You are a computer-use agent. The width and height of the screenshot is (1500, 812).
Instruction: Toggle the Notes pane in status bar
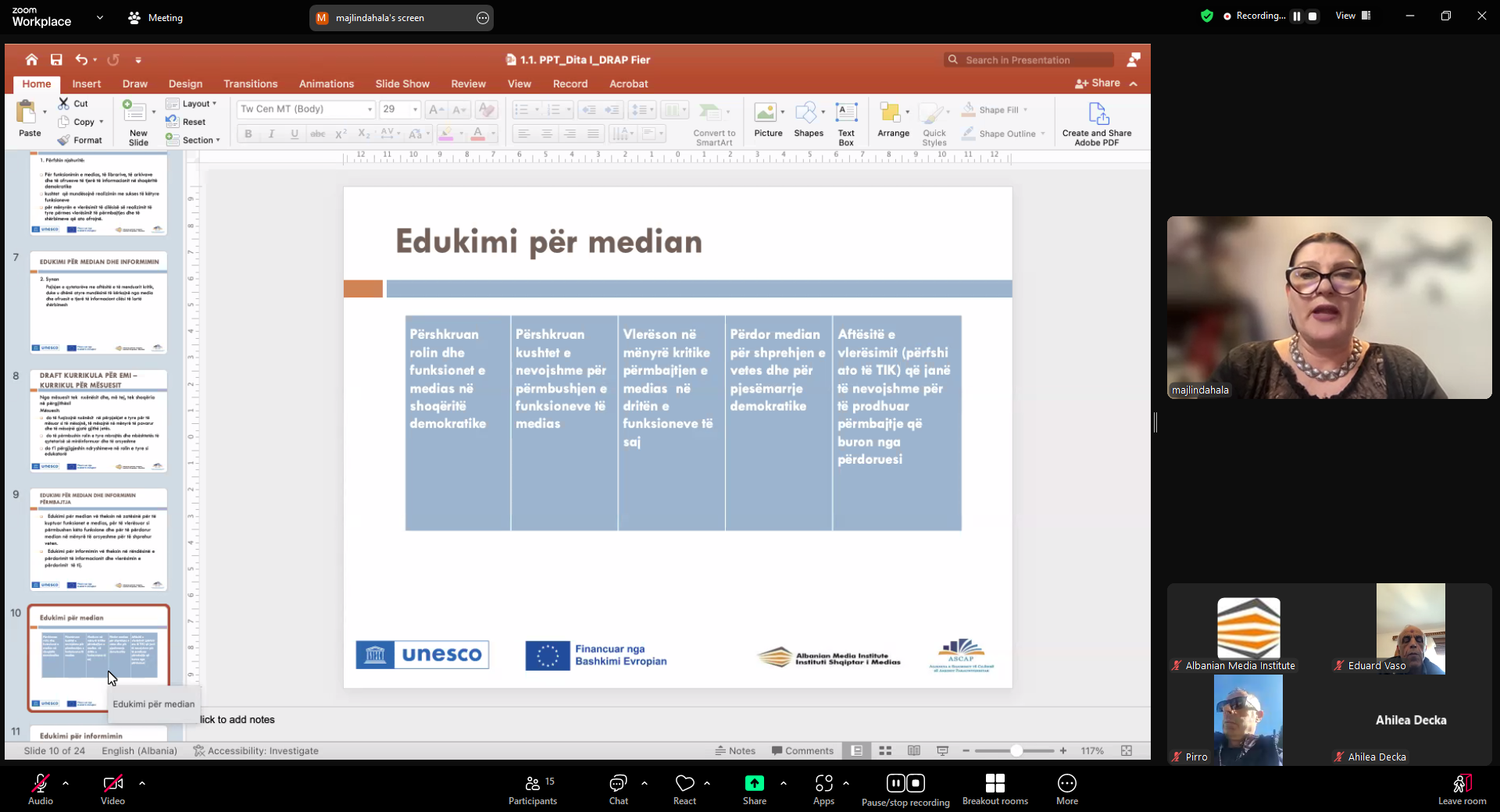pos(735,750)
